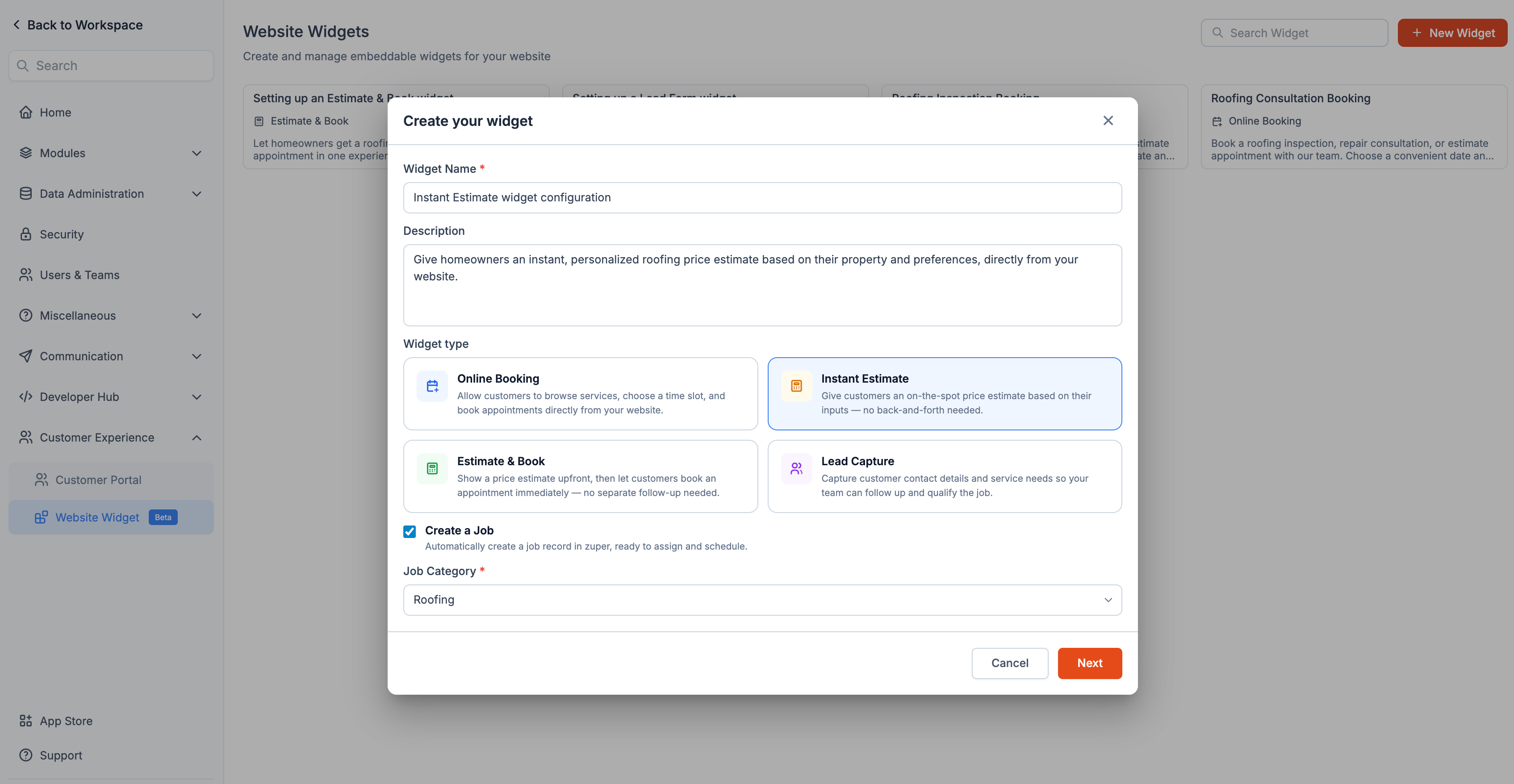The height and width of the screenshot is (784, 1514).
Task: Close the Create your widget dialog
Action: click(1108, 121)
